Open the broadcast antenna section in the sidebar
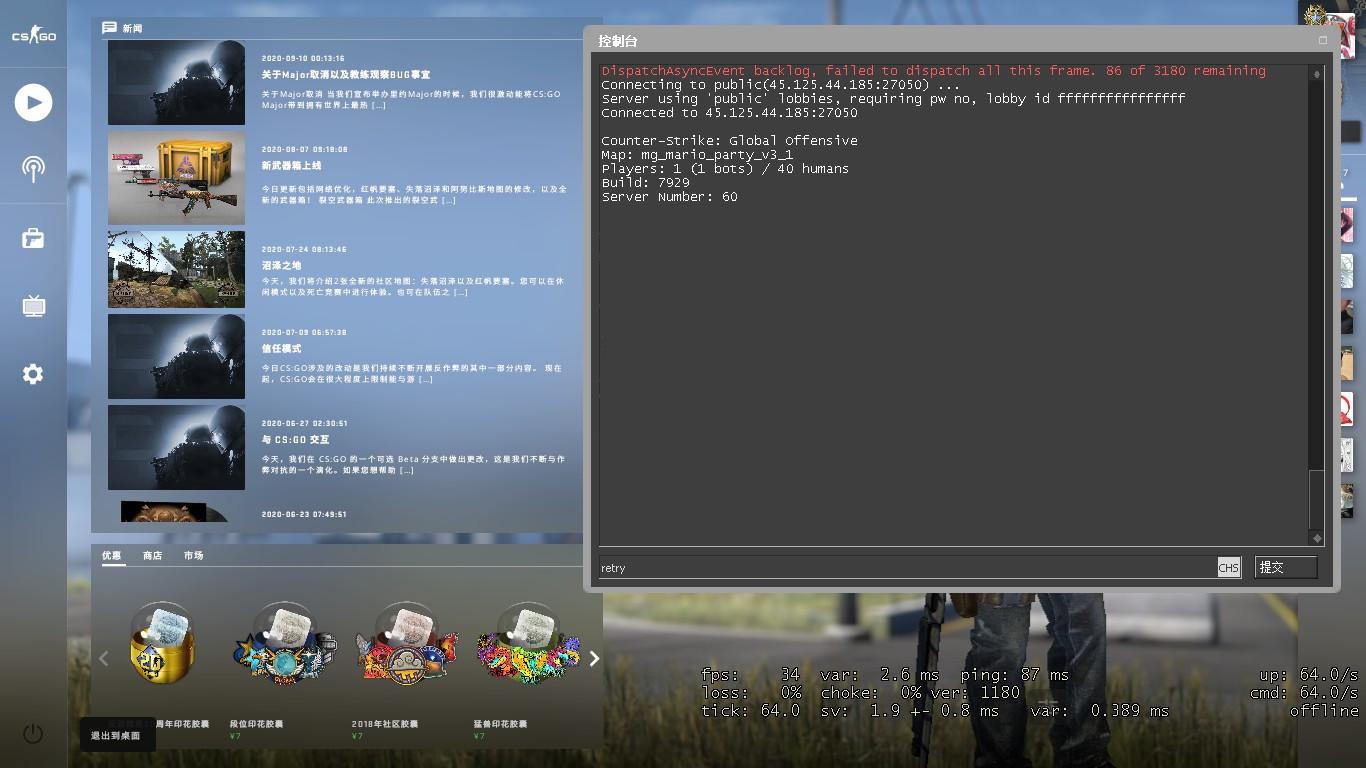This screenshot has height=768, width=1366. (x=33, y=168)
